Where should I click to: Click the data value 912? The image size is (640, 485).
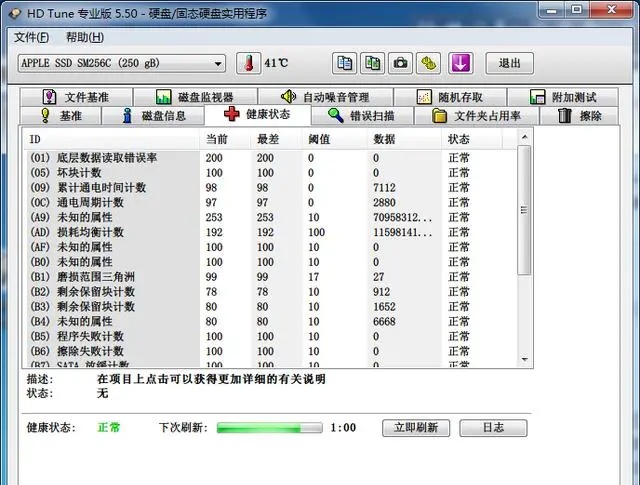click(x=381, y=292)
